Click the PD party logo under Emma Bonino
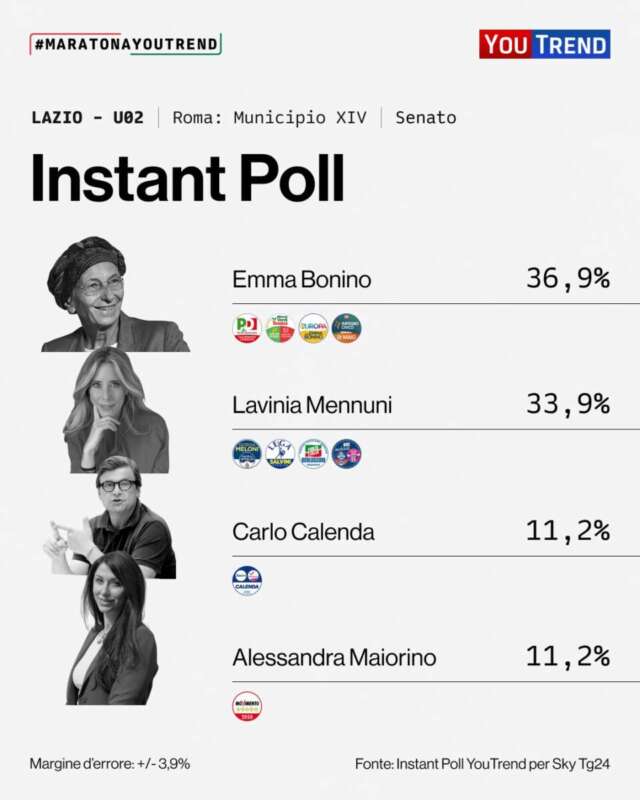Image resolution: width=640 pixels, height=800 pixels. click(x=247, y=328)
